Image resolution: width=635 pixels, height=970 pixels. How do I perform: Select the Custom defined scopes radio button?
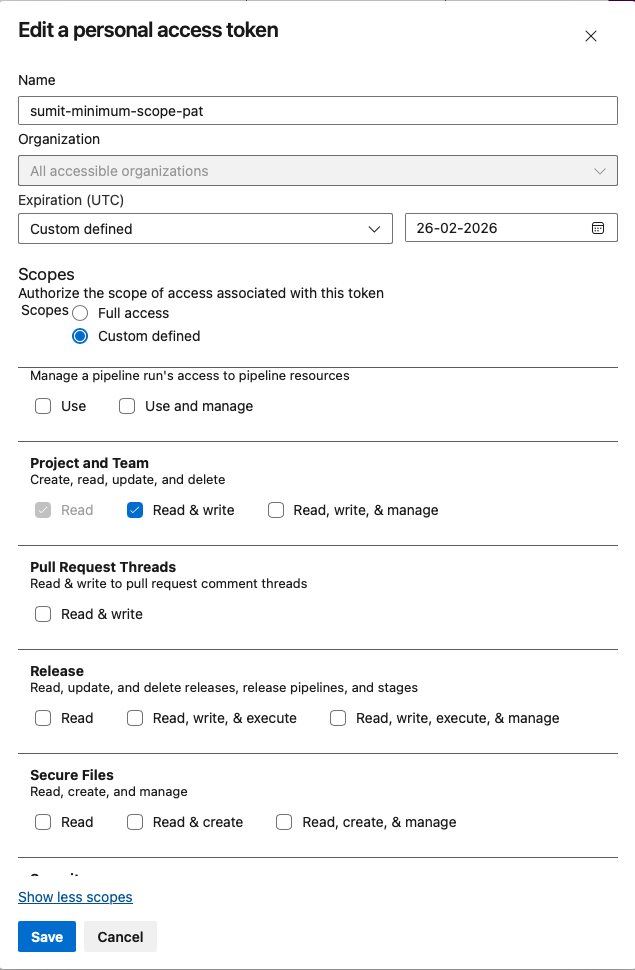[80, 336]
